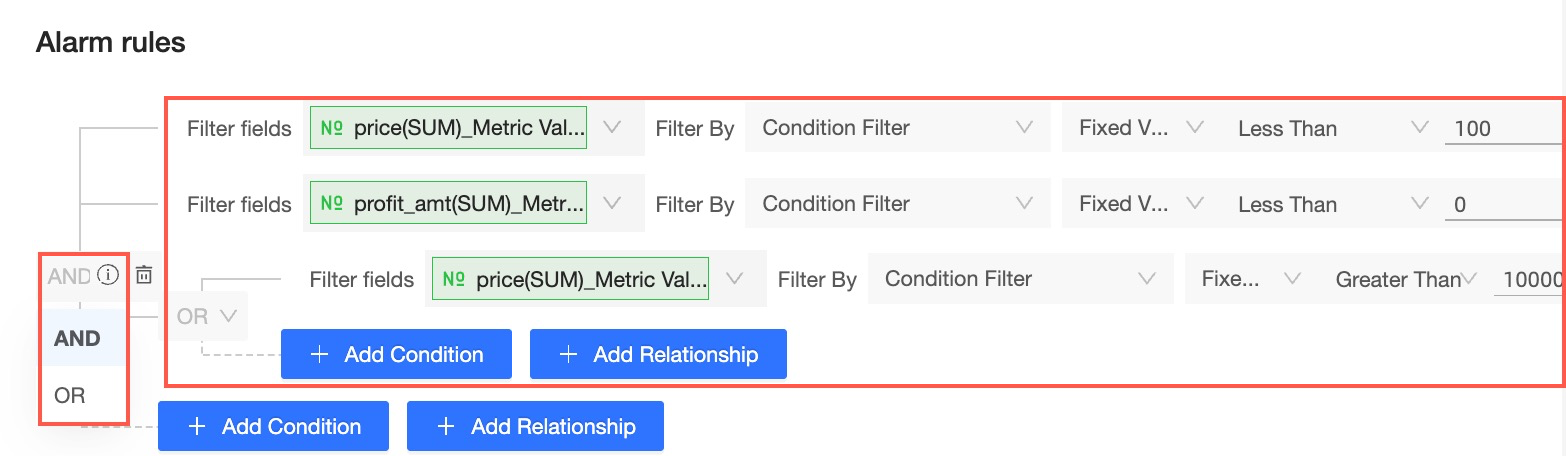Expand the first row's Less Than operator dropdown

point(1418,128)
